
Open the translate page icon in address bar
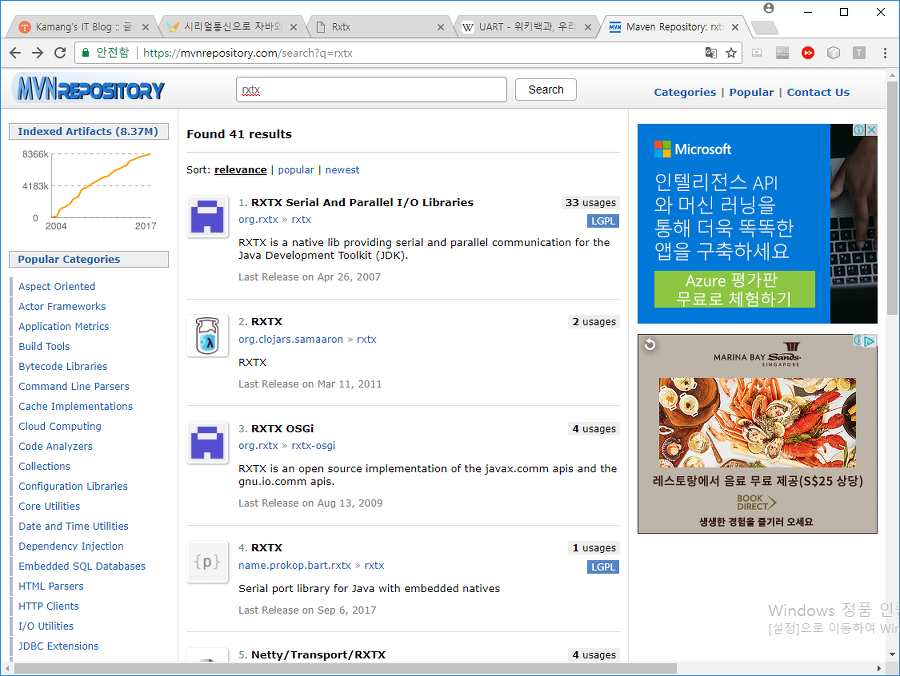(711, 53)
